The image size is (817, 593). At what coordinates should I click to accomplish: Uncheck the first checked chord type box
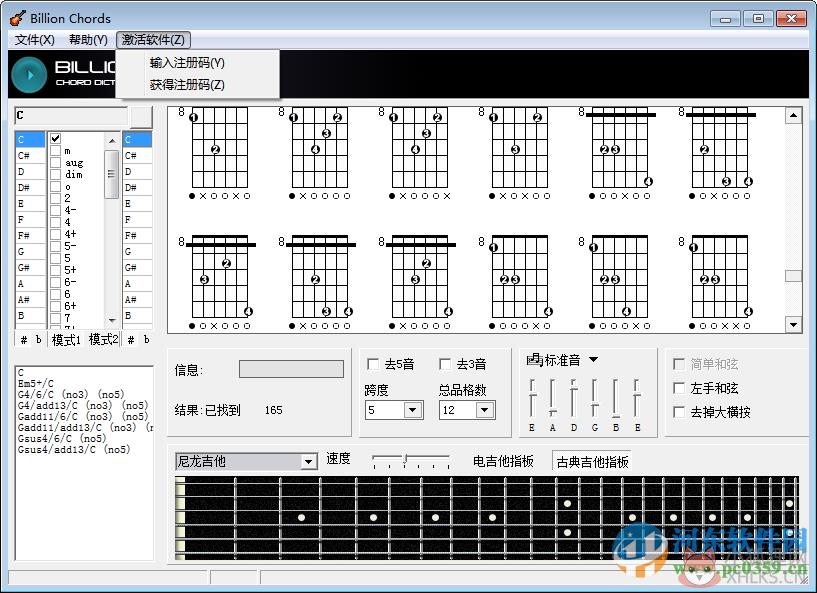point(56,139)
